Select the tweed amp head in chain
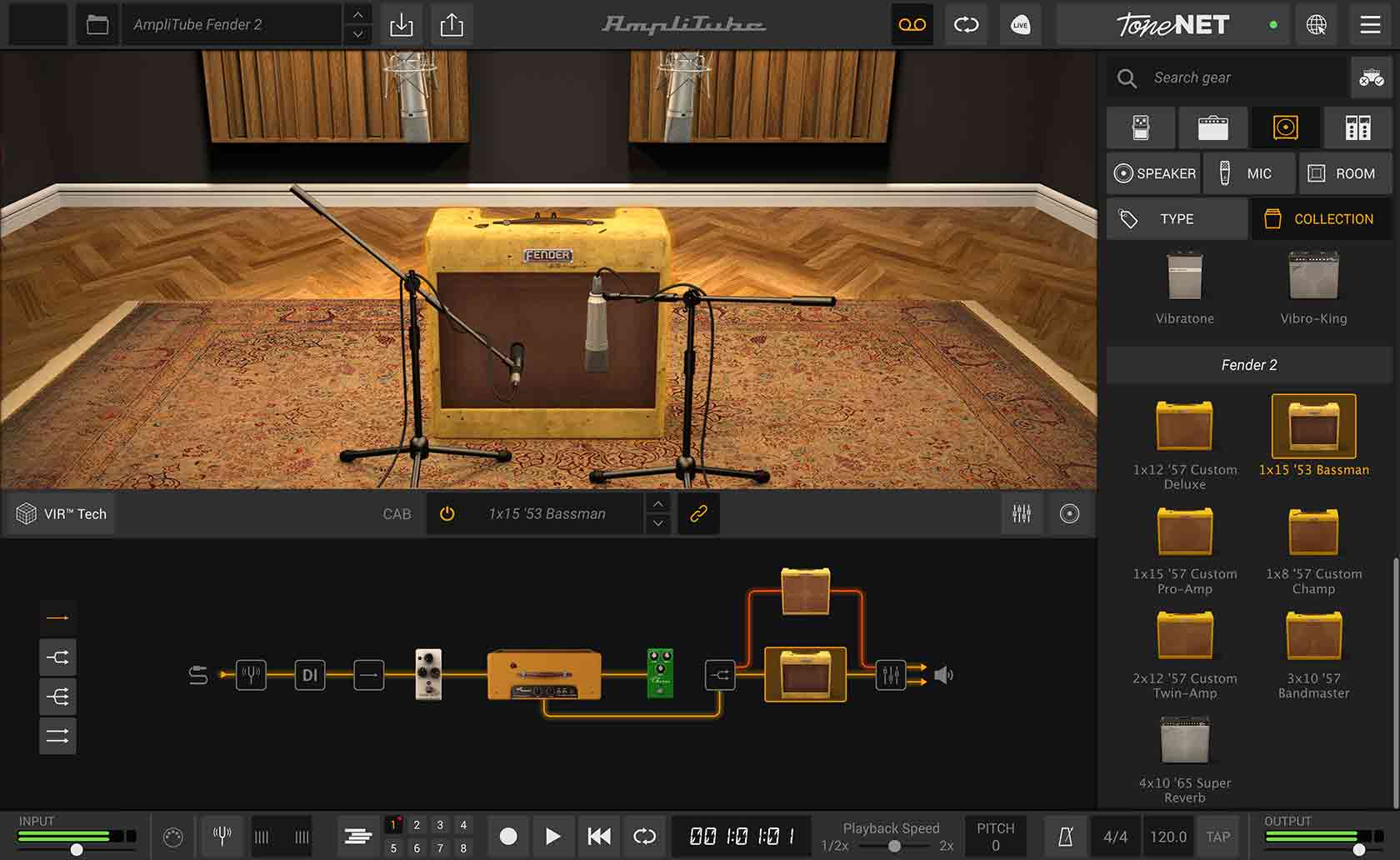The image size is (1400, 860). point(544,674)
